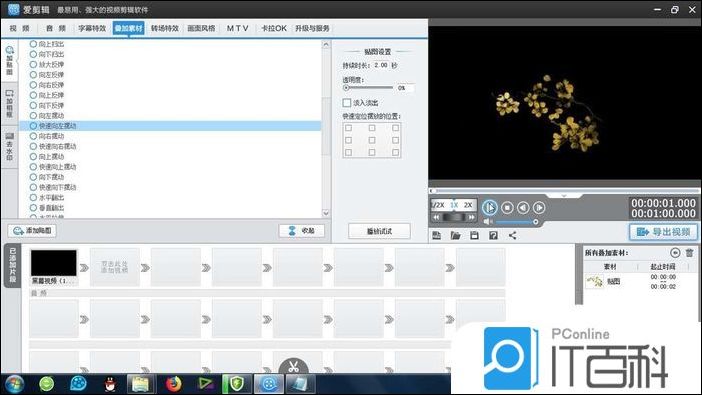
Task: Open the green play-triangle app in taskbar
Action: (205, 384)
